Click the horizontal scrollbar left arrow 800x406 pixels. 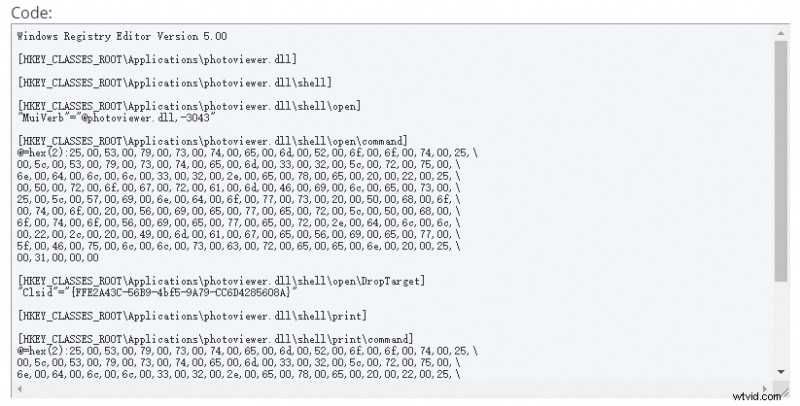click(x=18, y=389)
